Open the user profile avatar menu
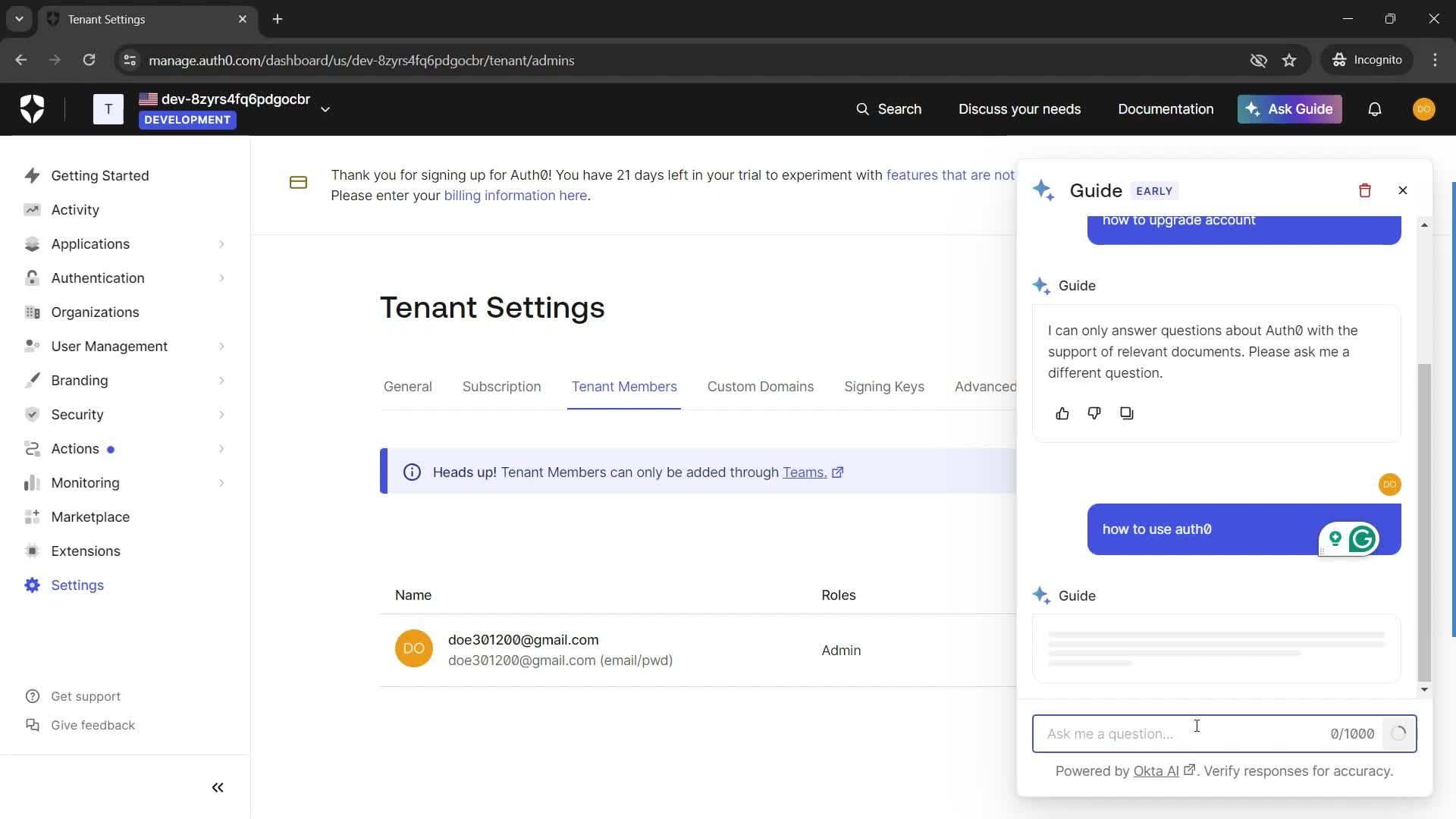This screenshot has height=819, width=1456. 1423,109
